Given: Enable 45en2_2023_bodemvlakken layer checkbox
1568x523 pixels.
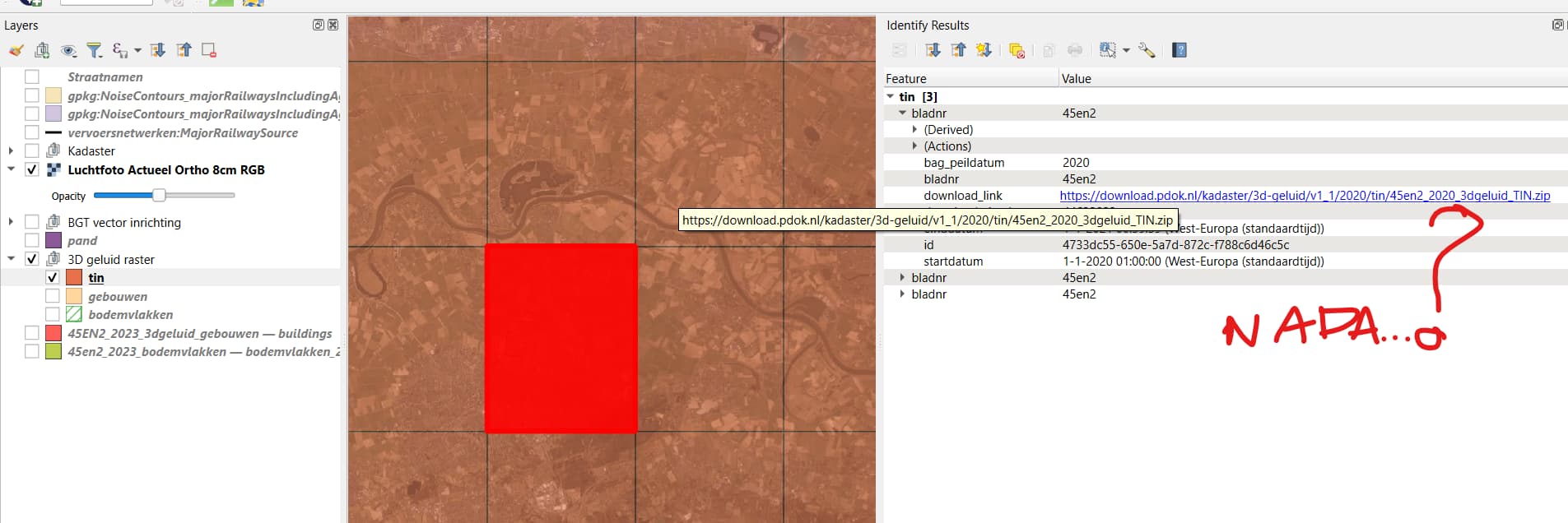Looking at the screenshot, I should [x=32, y=351].
